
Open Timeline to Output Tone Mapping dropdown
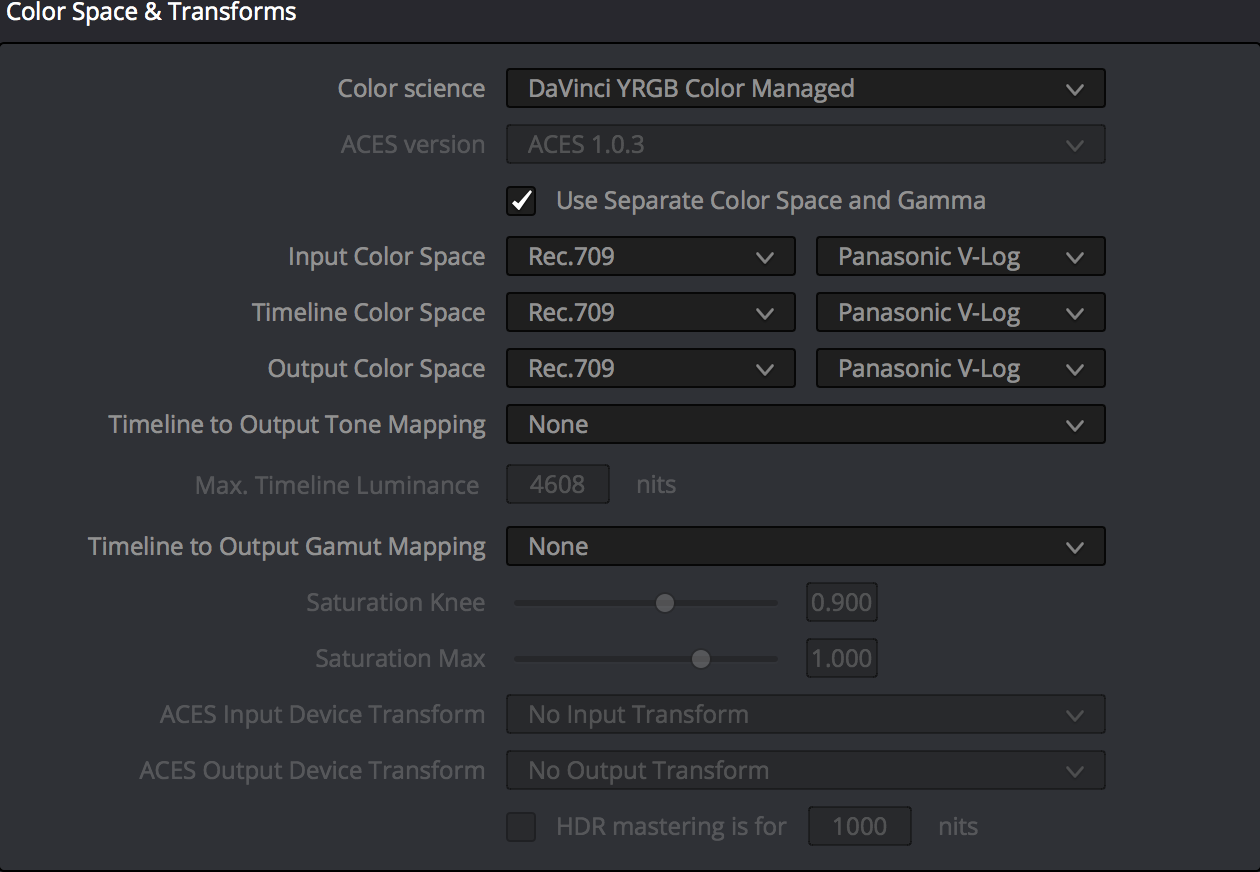[x=805, y=424]
